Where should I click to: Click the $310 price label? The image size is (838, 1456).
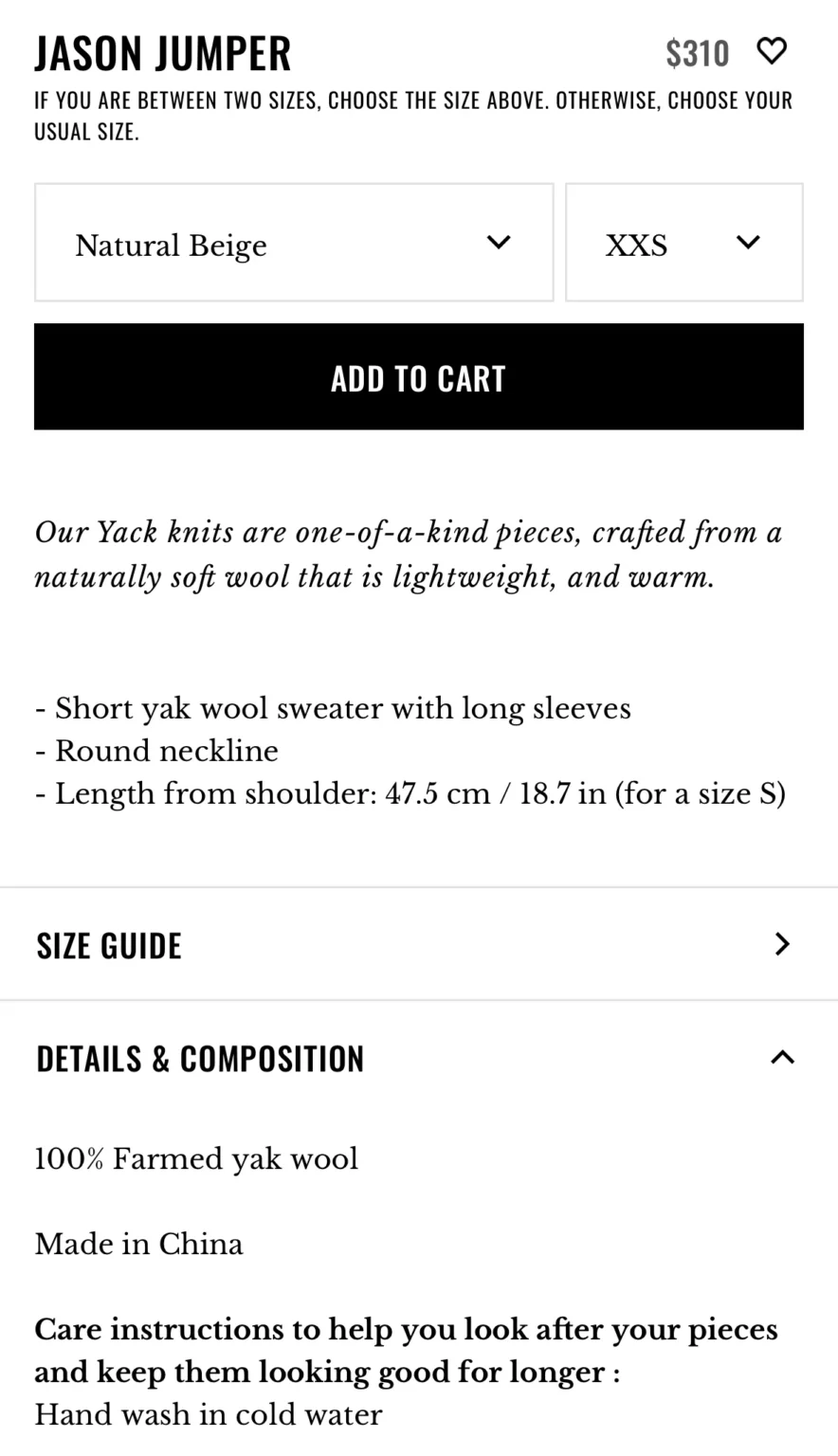[697, 54]
